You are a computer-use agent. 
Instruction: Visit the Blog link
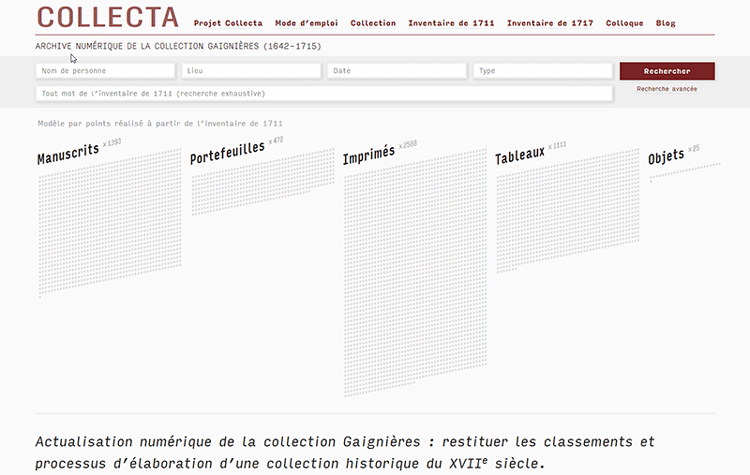pos(665,23)
